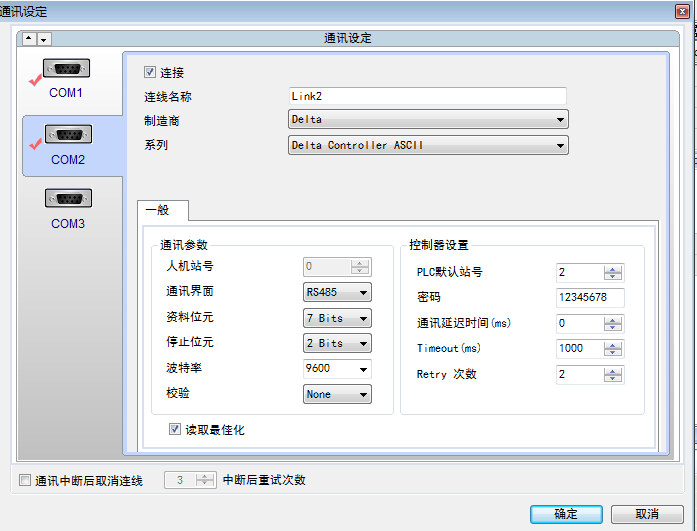Click the down arrow button in panel header
The width and height of the screenshot is (697, 531).
44,39
